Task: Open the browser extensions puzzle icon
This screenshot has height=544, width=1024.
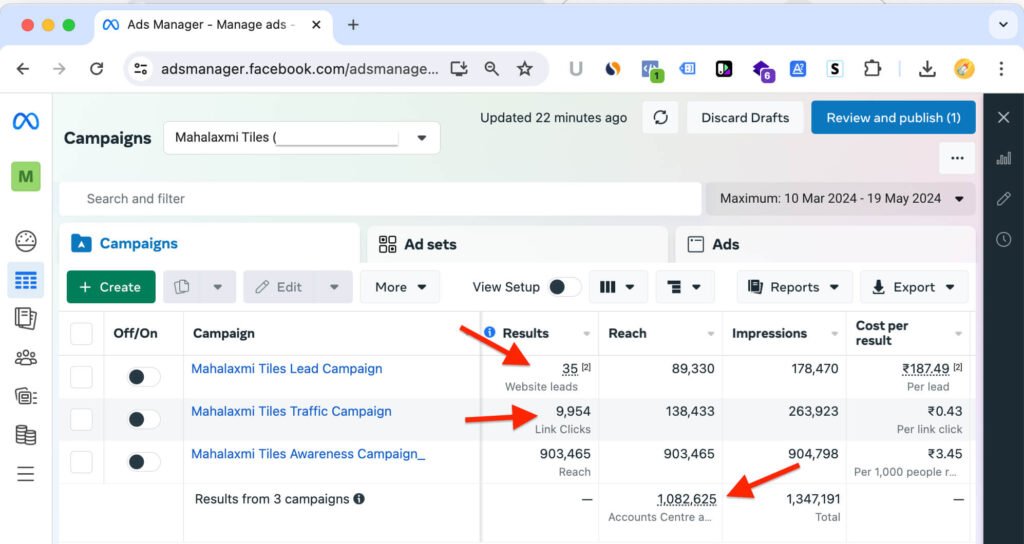Action: [872, 69]
